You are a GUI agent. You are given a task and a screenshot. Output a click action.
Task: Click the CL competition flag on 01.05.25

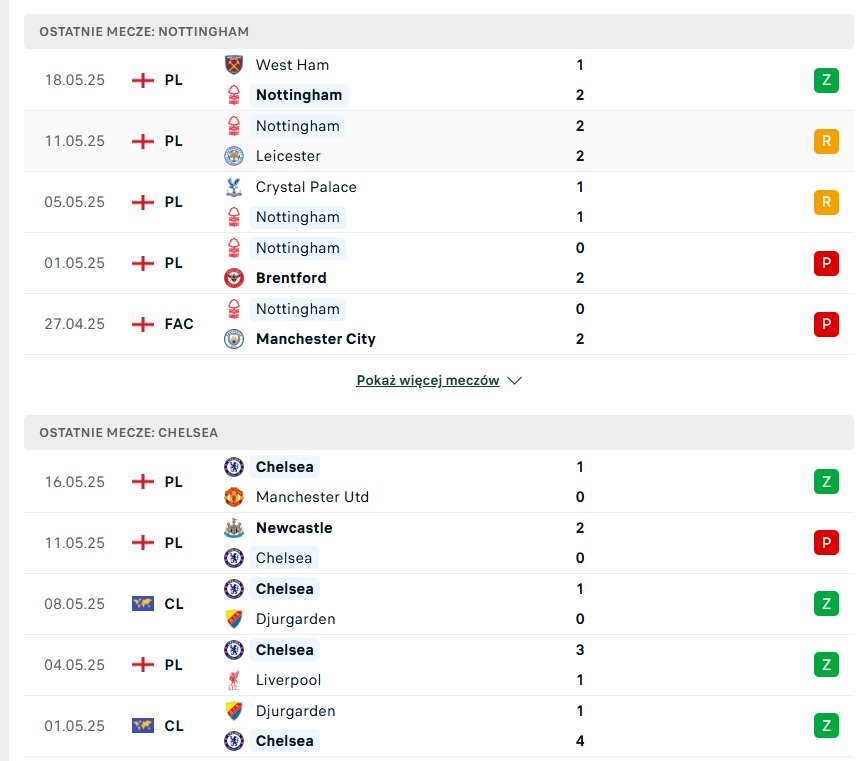coord(143,726)
